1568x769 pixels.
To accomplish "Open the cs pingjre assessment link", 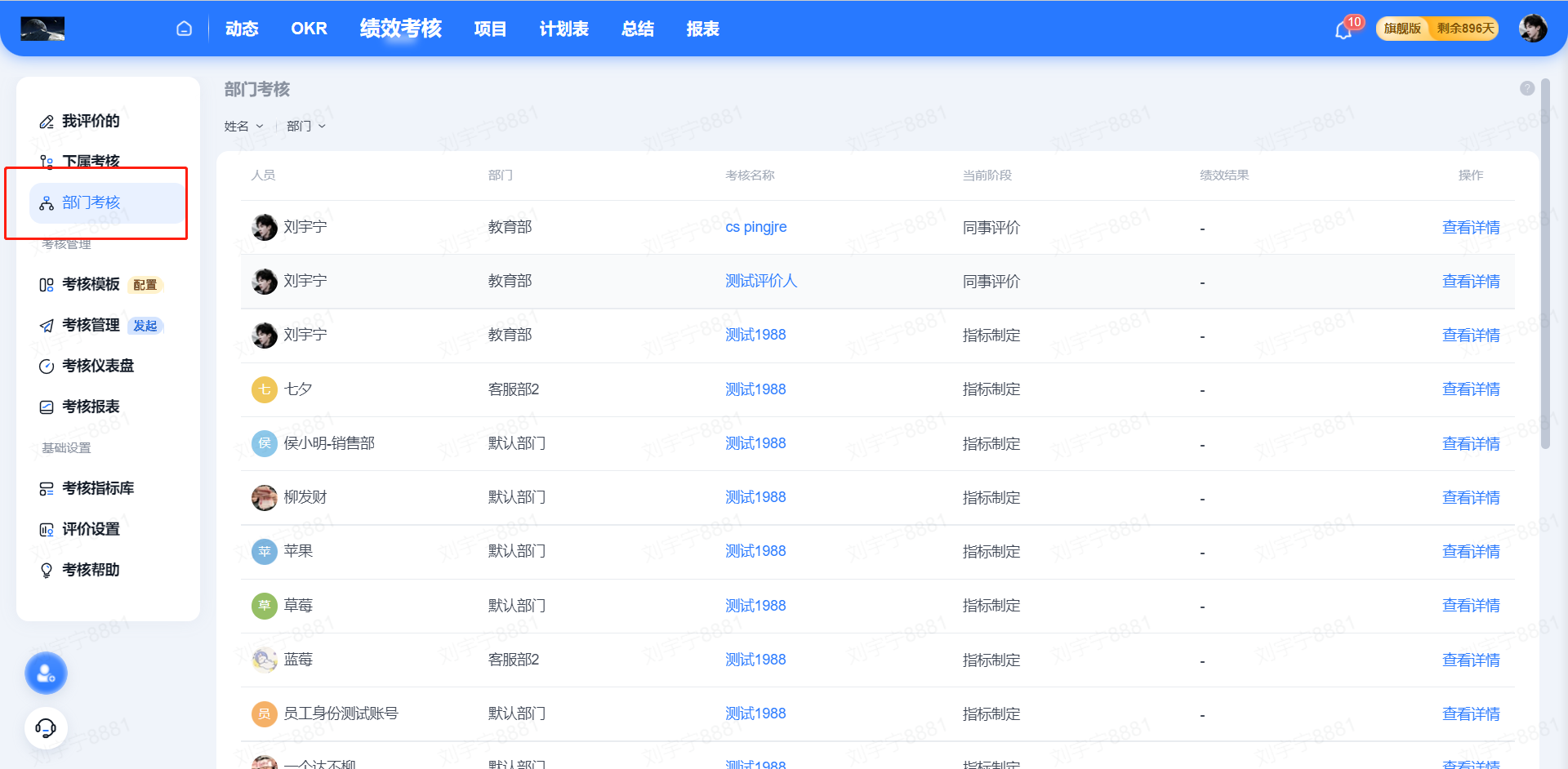I will [x=756, y=227].
